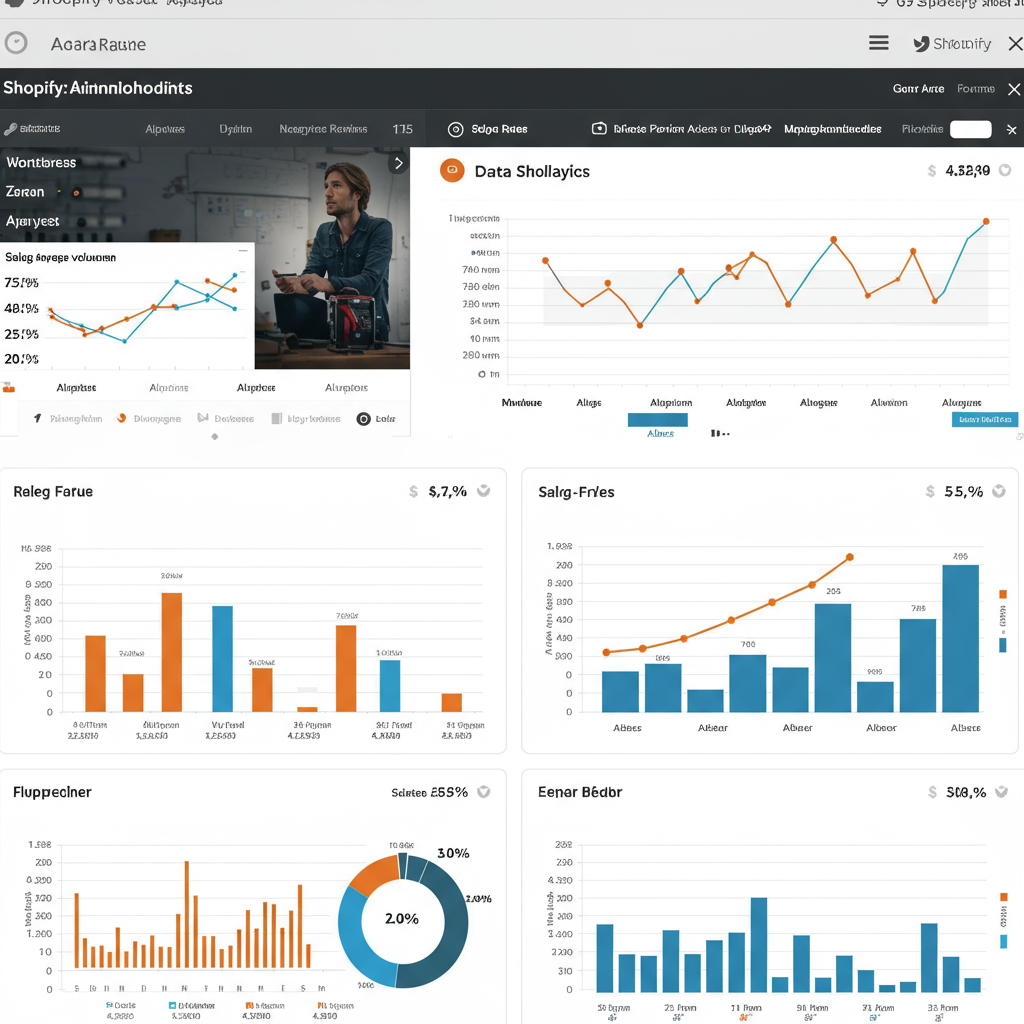
Task: Toggle the white switch in the dark toolbar
Action: click(970, 129)
